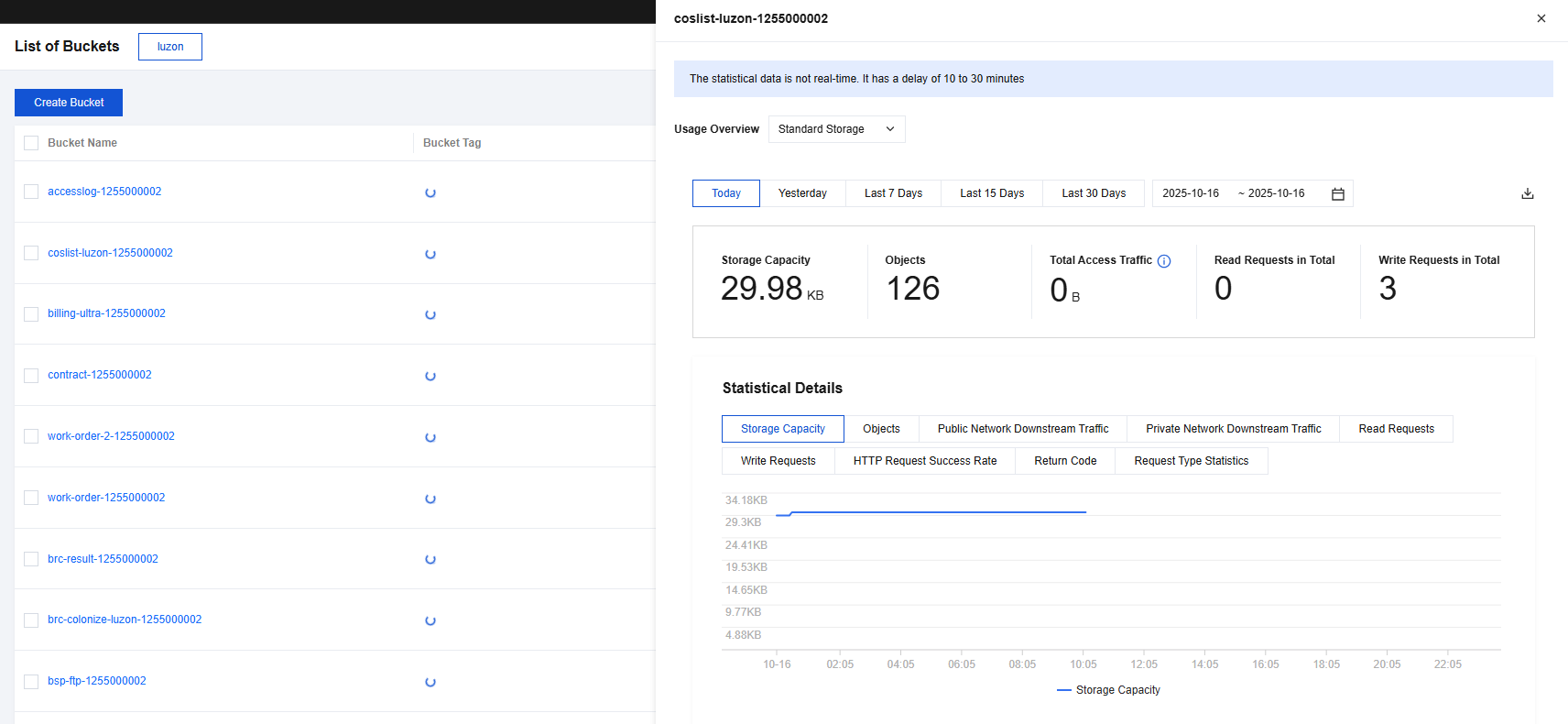Select the Today time range tab
This screenshot has height=724, width=1568.
point(726,193)
